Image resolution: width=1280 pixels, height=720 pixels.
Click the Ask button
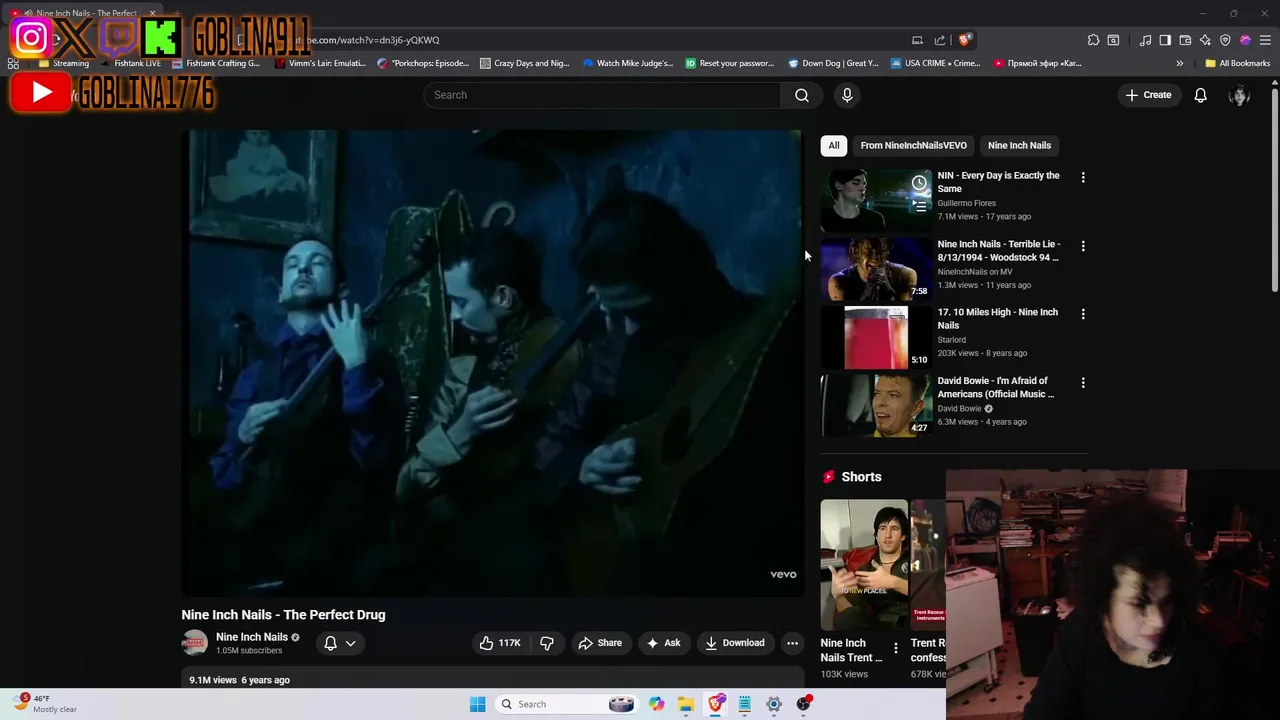(663, 643)
